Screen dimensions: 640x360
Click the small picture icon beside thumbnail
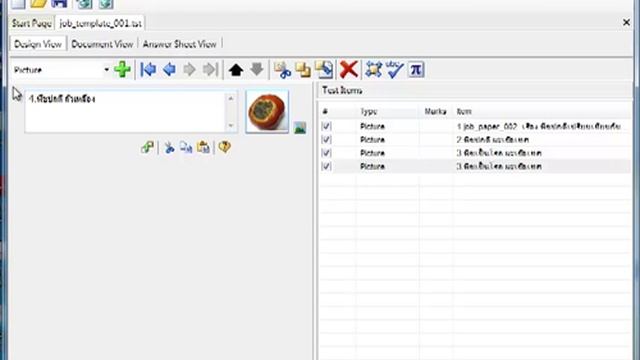300,128
